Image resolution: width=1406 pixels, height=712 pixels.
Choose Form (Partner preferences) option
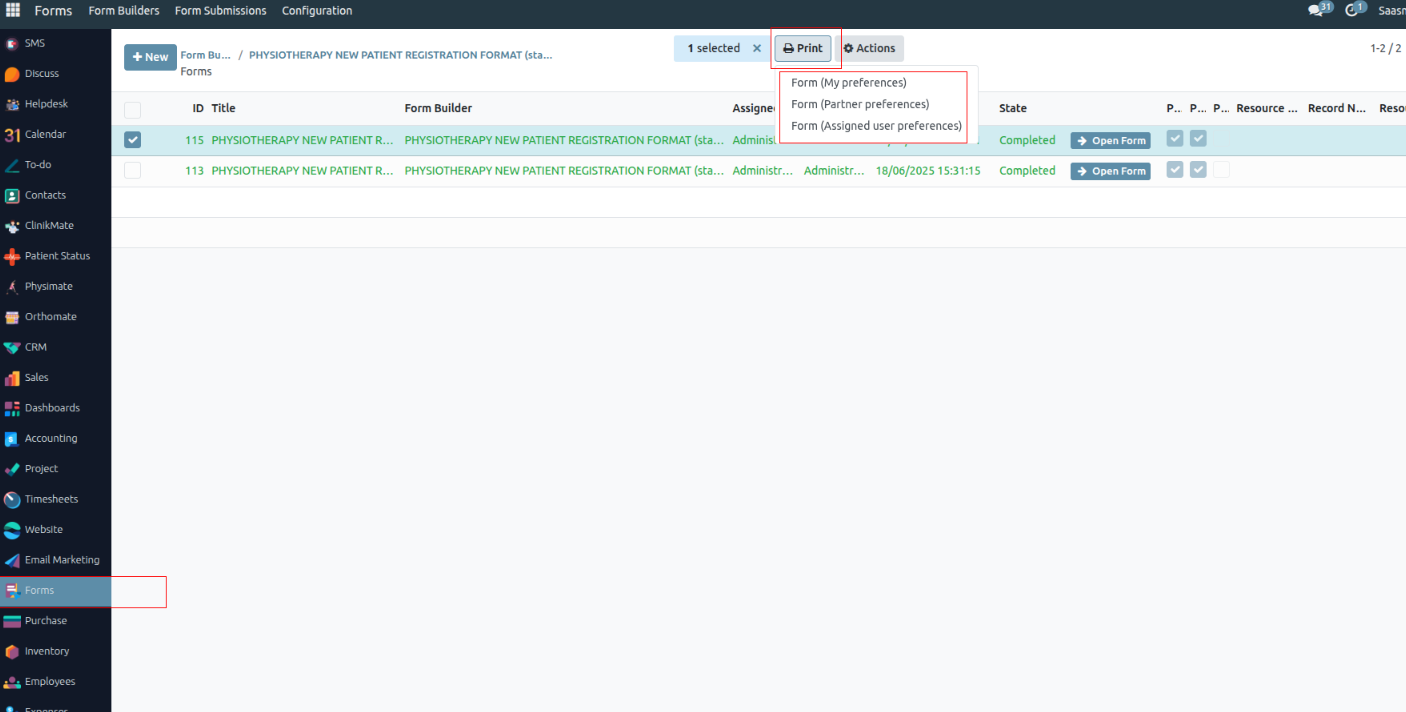[859, 104]
